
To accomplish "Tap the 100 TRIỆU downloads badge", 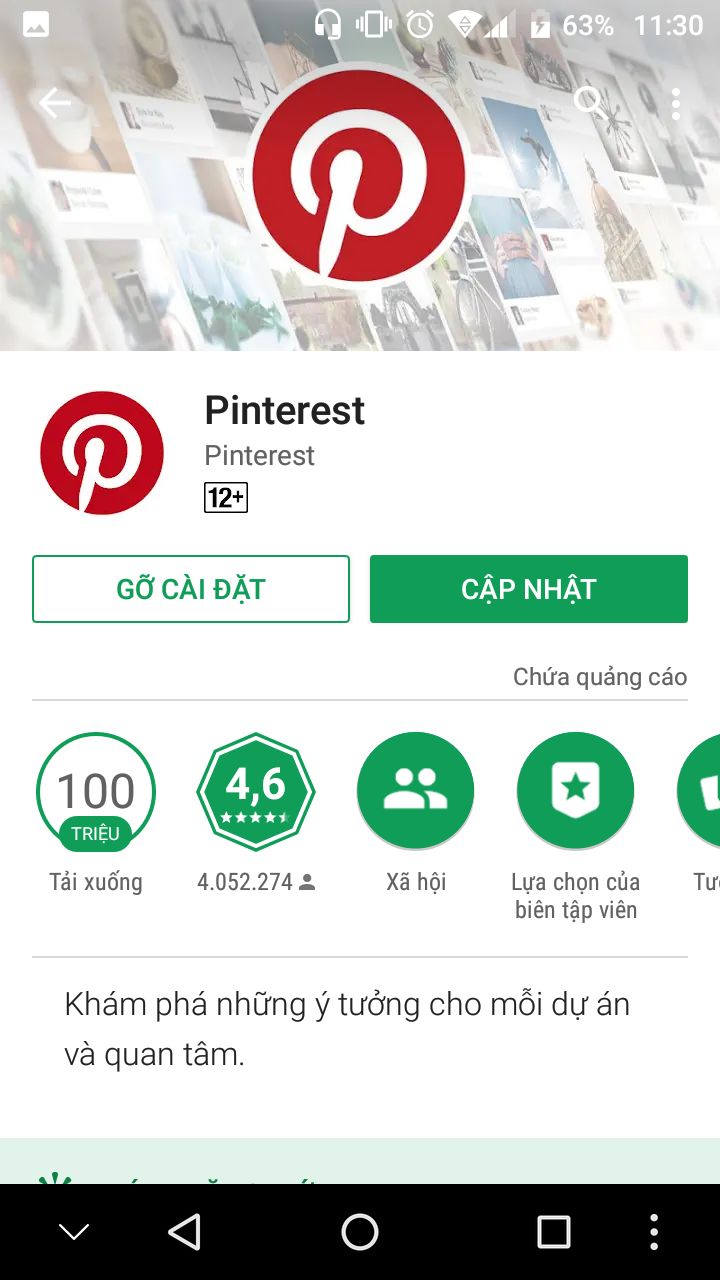I will pos(96,792).
